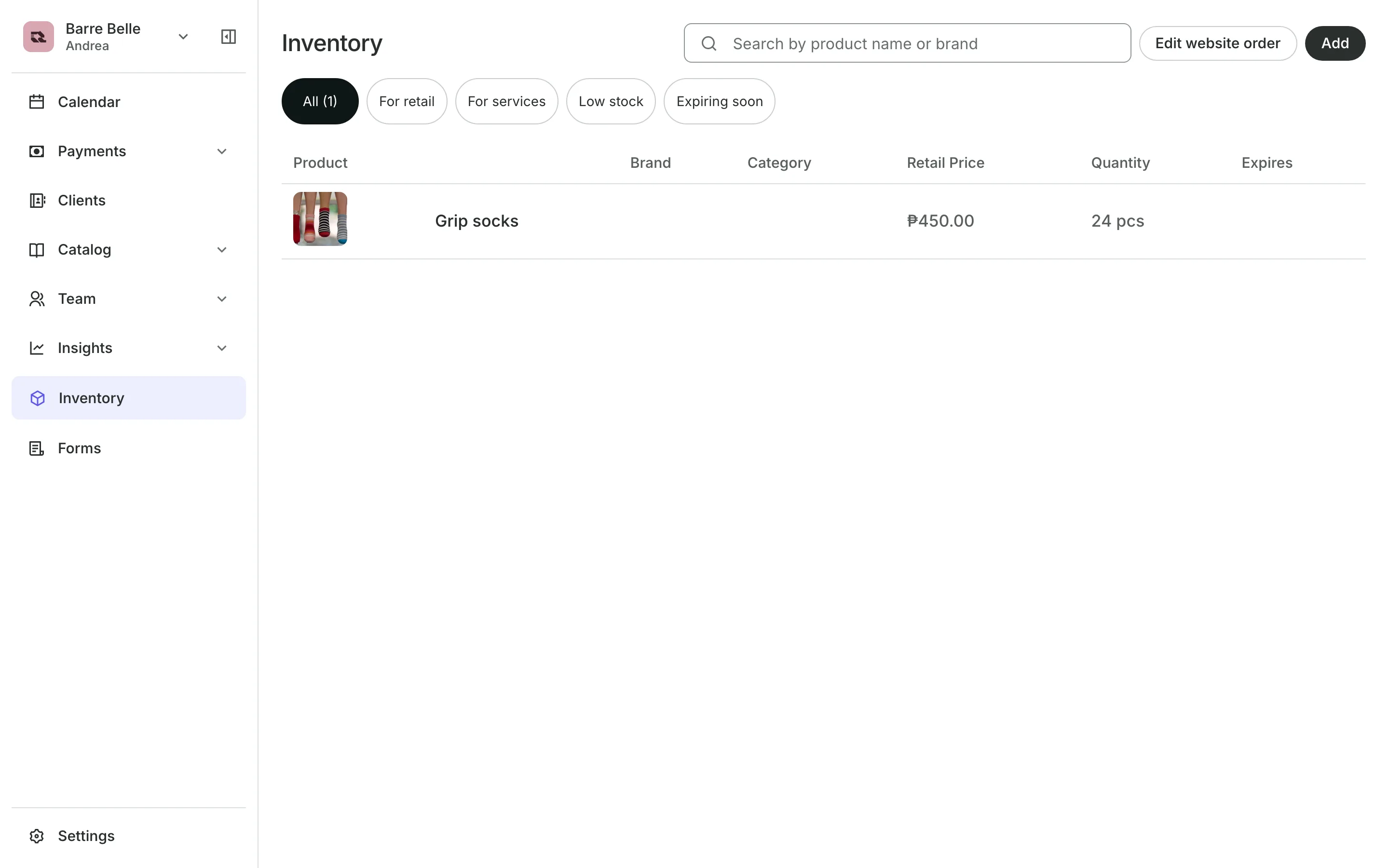Expand the Team submenu chevron

[x=221, y=299]
